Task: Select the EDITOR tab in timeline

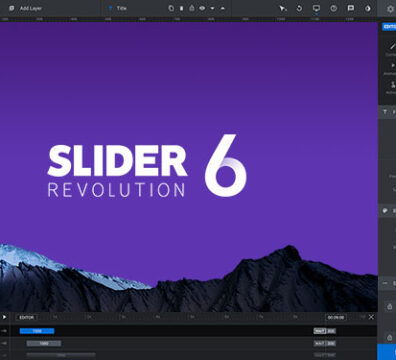Action: [26, 317]
